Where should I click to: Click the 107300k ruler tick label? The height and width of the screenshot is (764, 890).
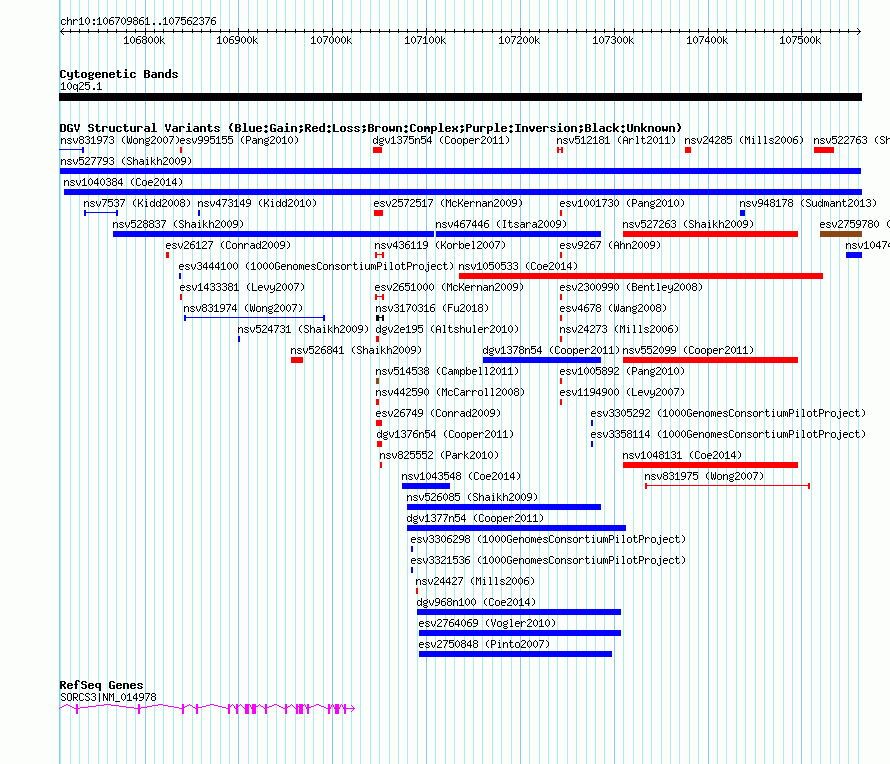pyautogui.click(x=613, y=40)
